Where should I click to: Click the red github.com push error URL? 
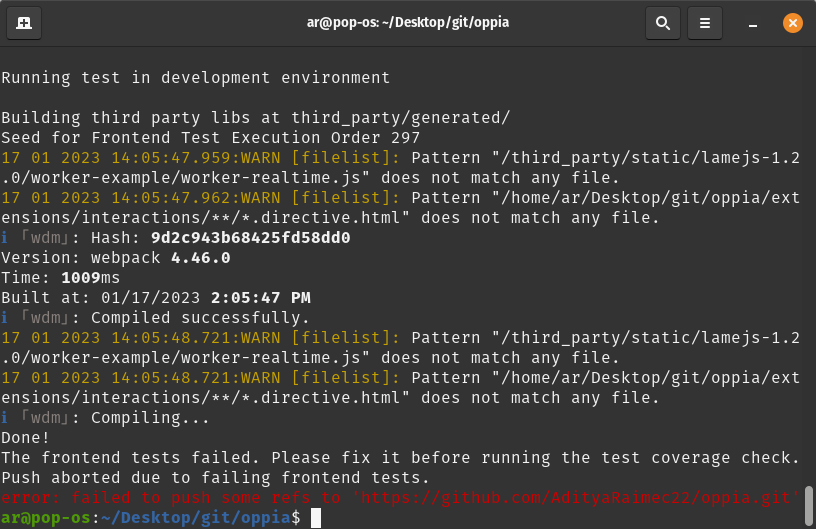(576, 498)
